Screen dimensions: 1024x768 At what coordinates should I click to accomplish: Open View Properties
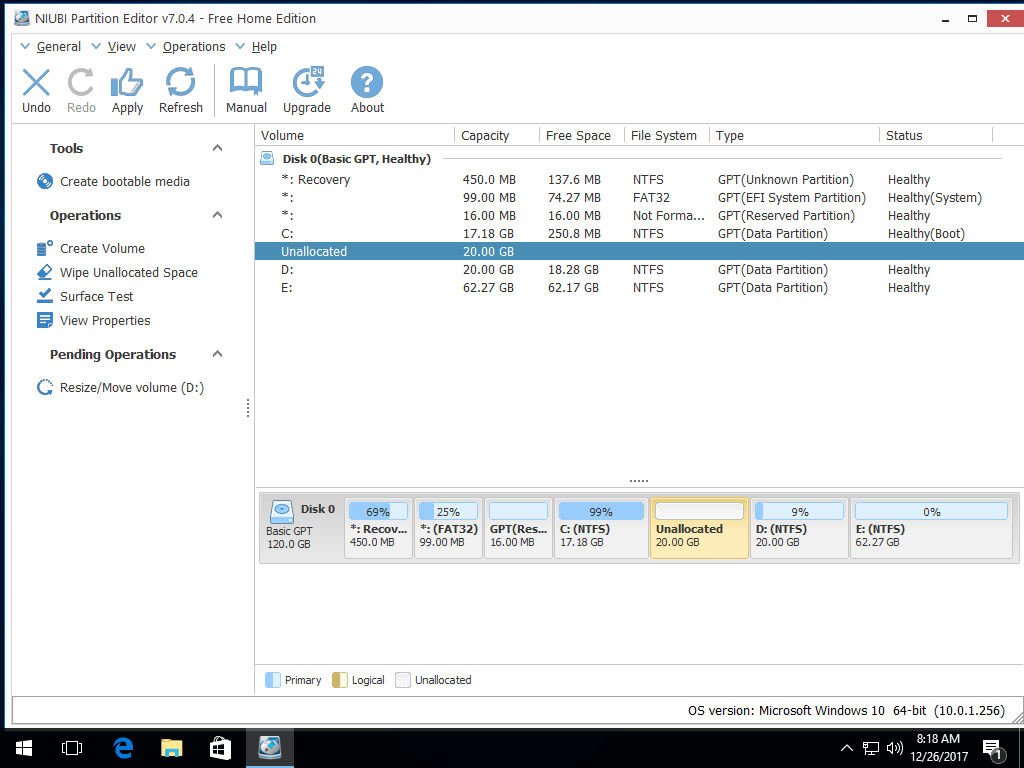(105, 320)
